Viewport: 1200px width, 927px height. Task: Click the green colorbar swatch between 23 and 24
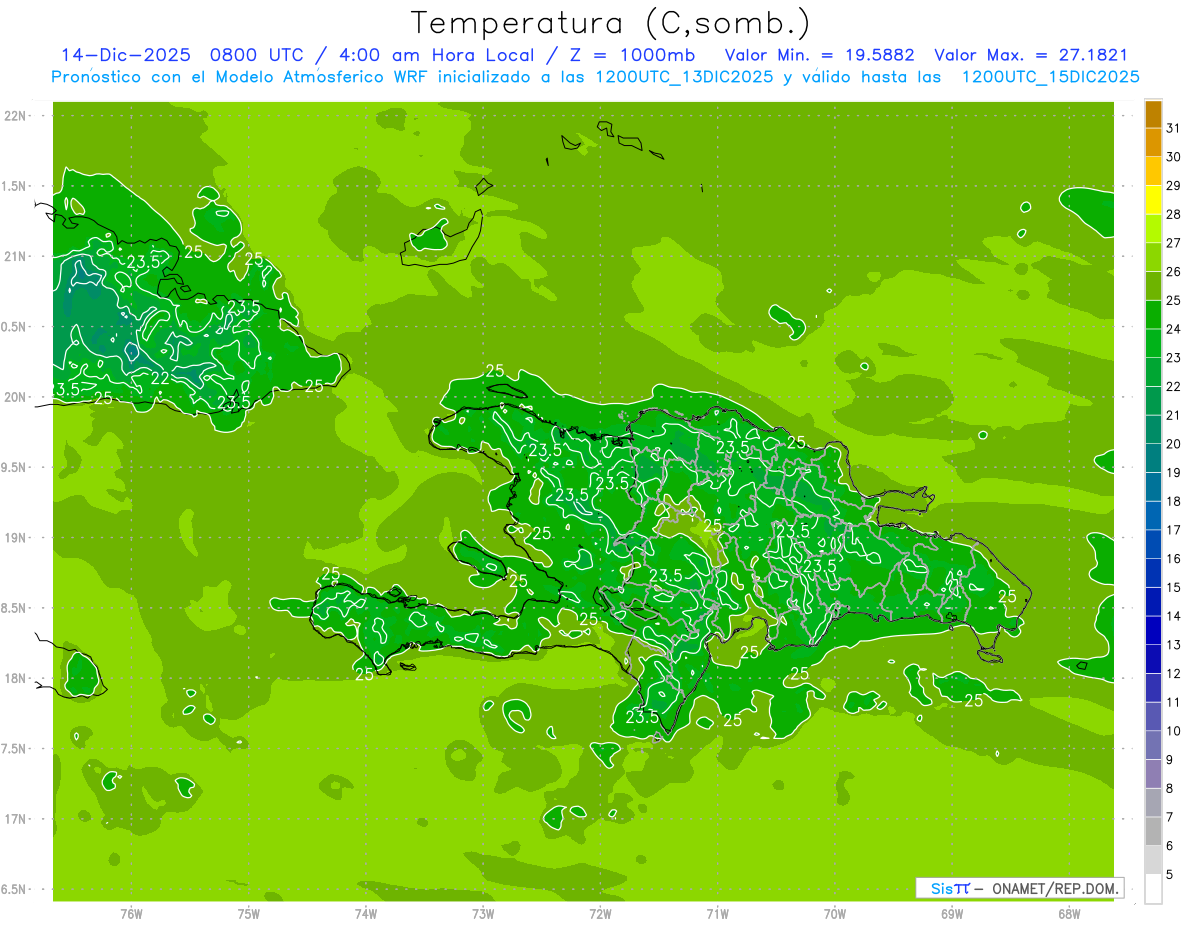click(x=1153, y=343)
